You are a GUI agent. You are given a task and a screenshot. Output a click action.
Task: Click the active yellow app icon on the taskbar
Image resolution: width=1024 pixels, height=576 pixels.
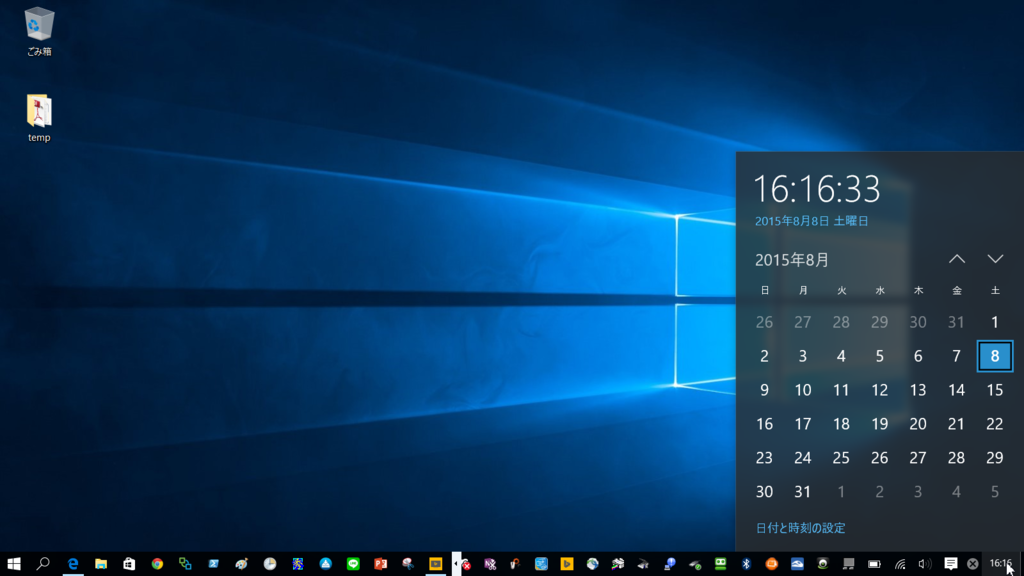coord(436,564)
